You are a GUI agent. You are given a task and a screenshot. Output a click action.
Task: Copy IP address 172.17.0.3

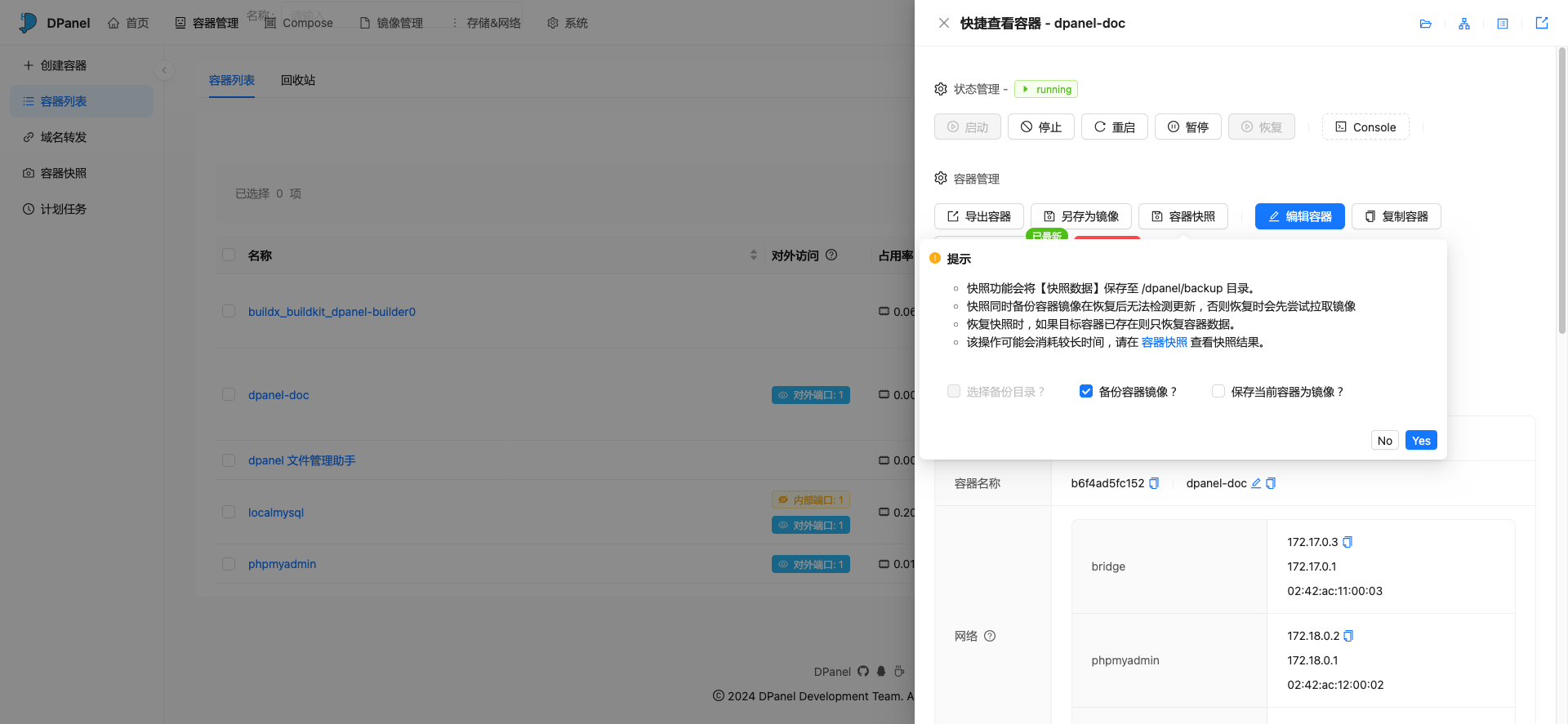click(x=1347, y=542)
